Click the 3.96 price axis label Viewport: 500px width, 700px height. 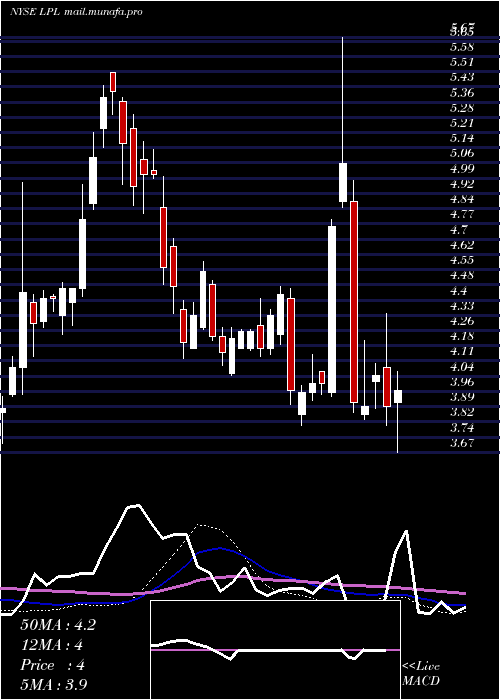point(462,382)
